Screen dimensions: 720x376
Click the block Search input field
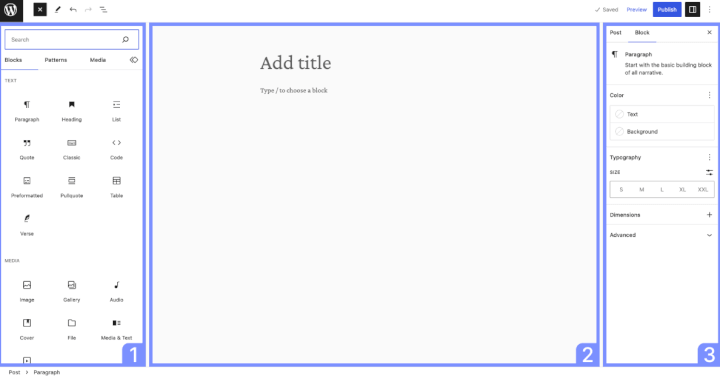tap(72, 40)
